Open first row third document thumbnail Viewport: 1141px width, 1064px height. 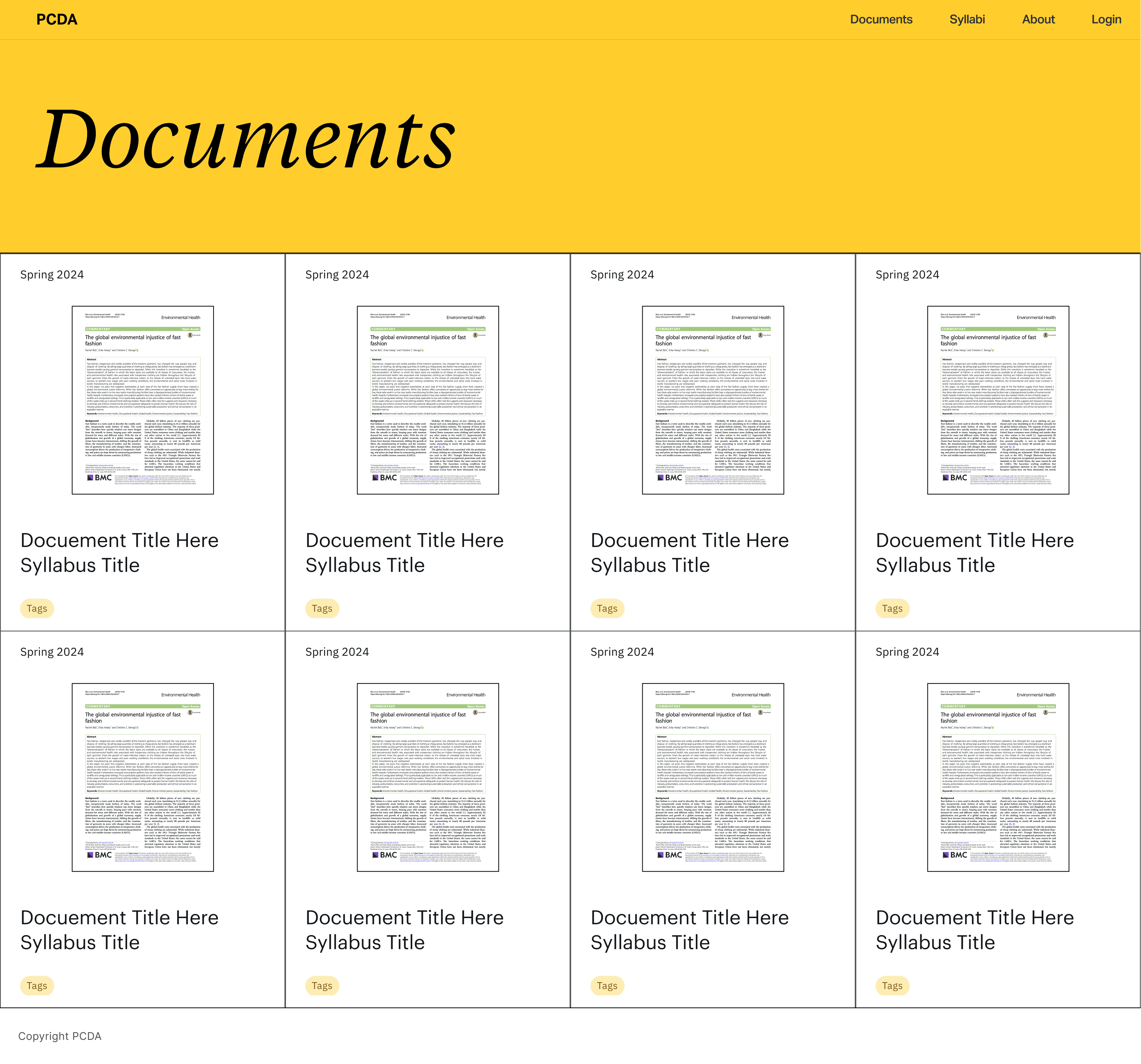pos(713,400)
